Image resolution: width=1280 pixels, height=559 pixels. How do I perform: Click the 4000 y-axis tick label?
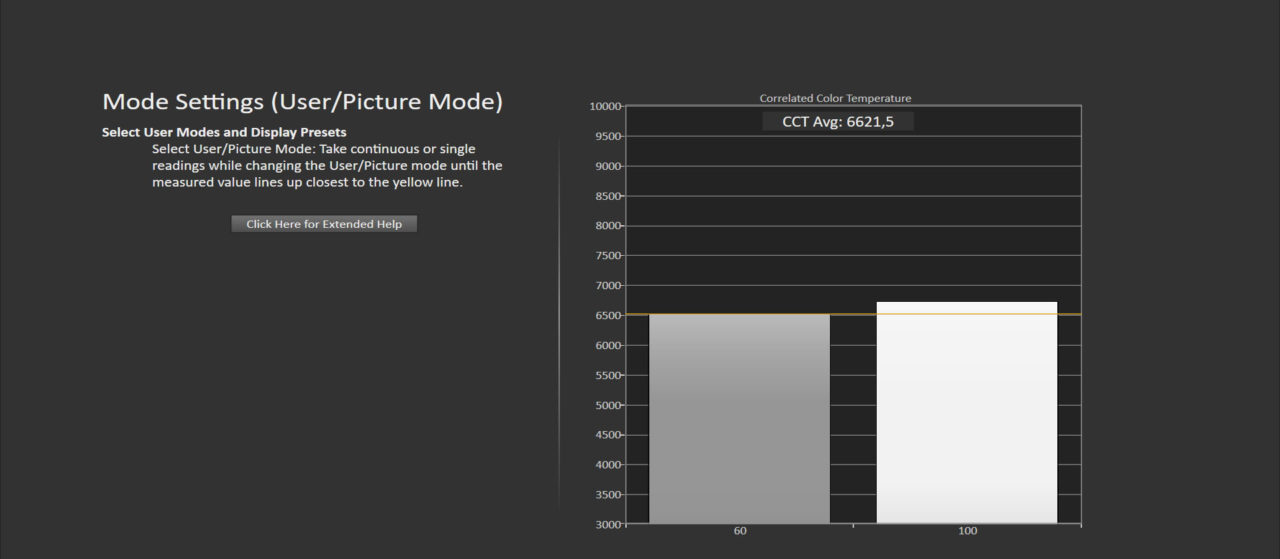pyautogui.click(x=608, y=465)
